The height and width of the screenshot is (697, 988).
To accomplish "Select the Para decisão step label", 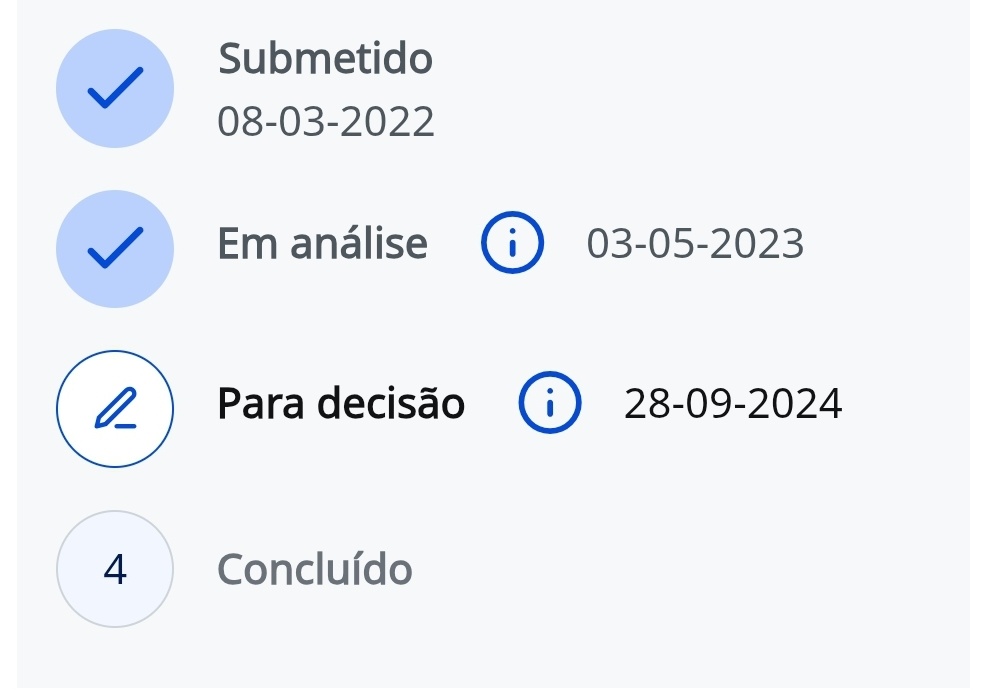I will pyautogui.click(x=341, y=404).
